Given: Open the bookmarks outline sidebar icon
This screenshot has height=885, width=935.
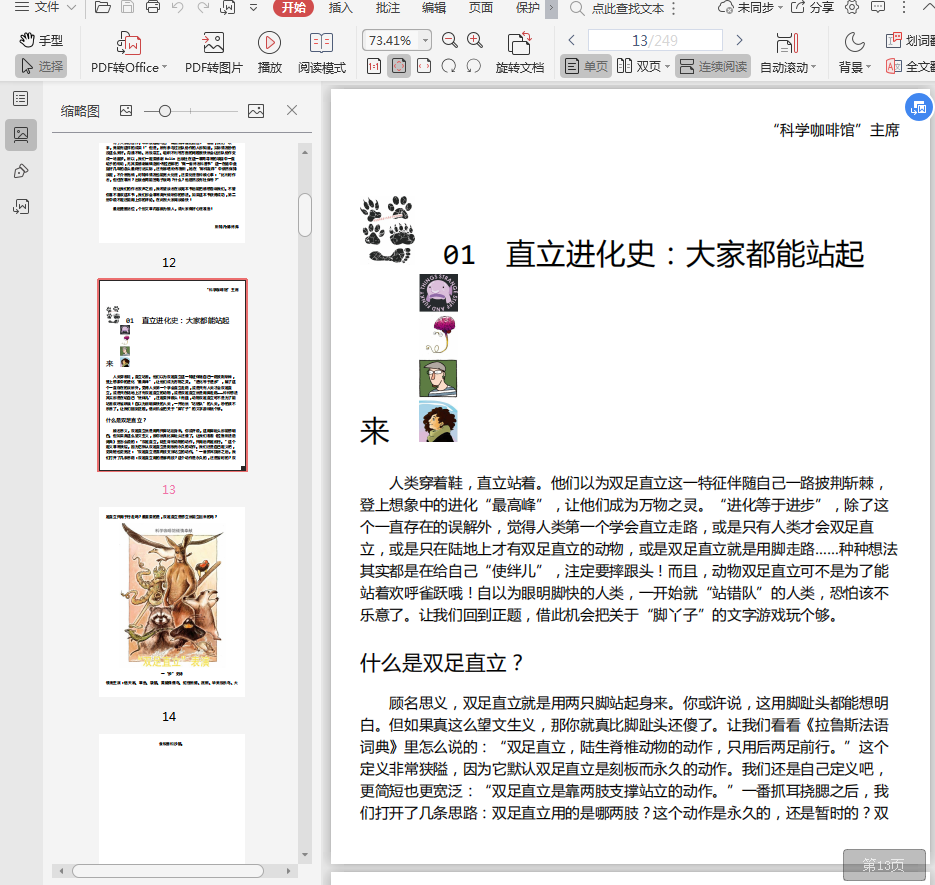Looking at the screenshot, I should click(20, 98).
